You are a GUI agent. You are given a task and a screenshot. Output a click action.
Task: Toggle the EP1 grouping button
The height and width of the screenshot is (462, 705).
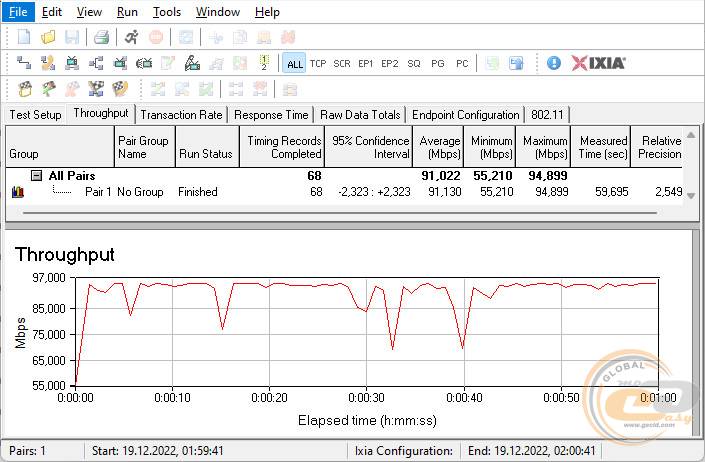[366, 64]
